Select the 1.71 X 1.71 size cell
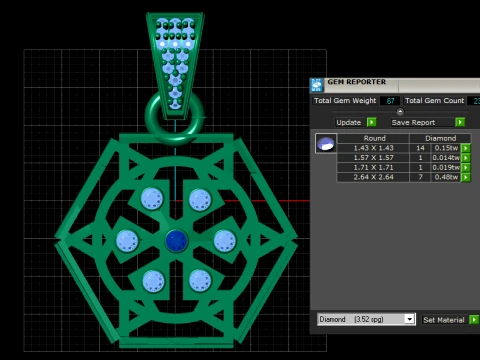Viewport: 480px width, 360px height. pos(373,167)
